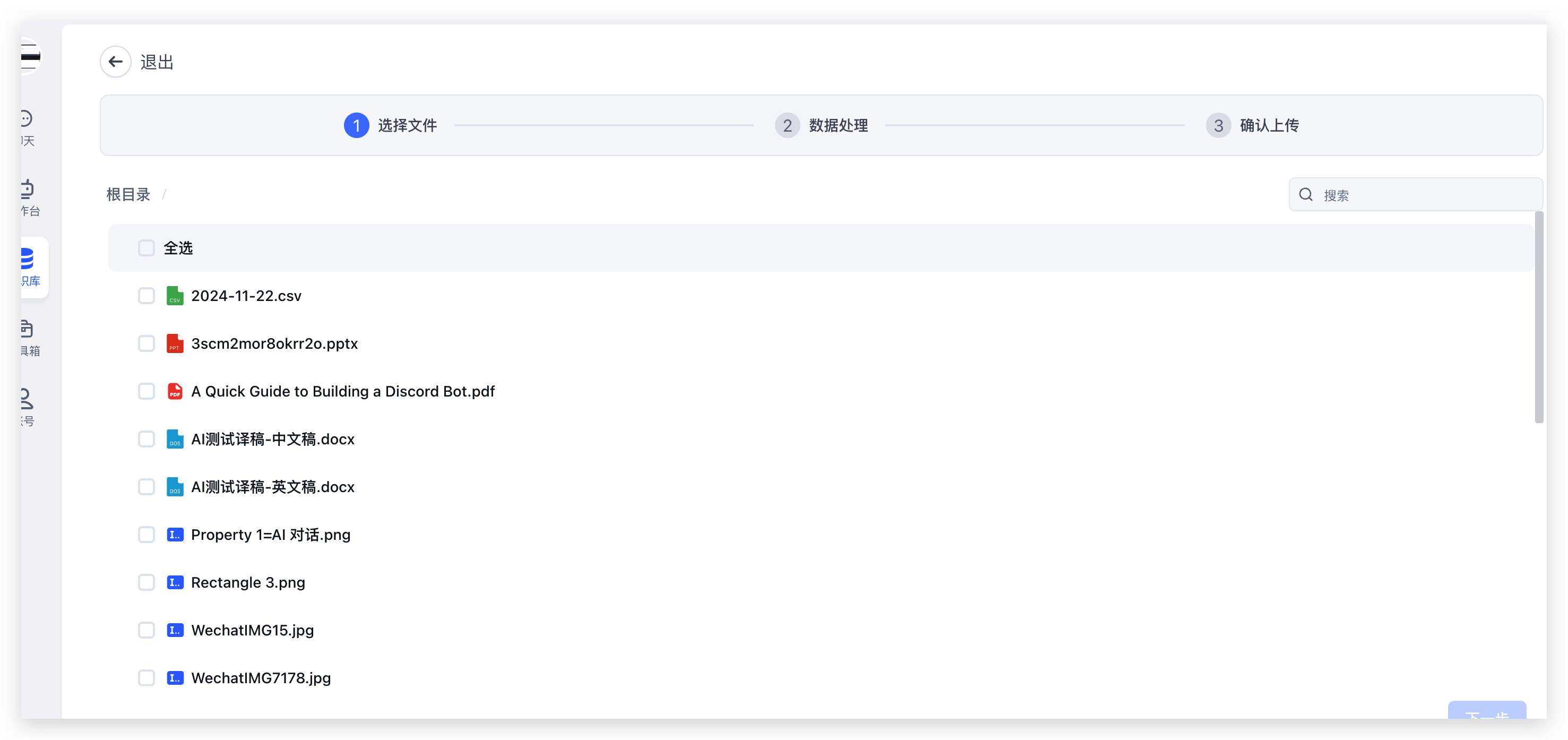Click the vertical scrollbar of file list
The width and height of the screenshot is (1568, 740).
click(x=1539, y=316)
